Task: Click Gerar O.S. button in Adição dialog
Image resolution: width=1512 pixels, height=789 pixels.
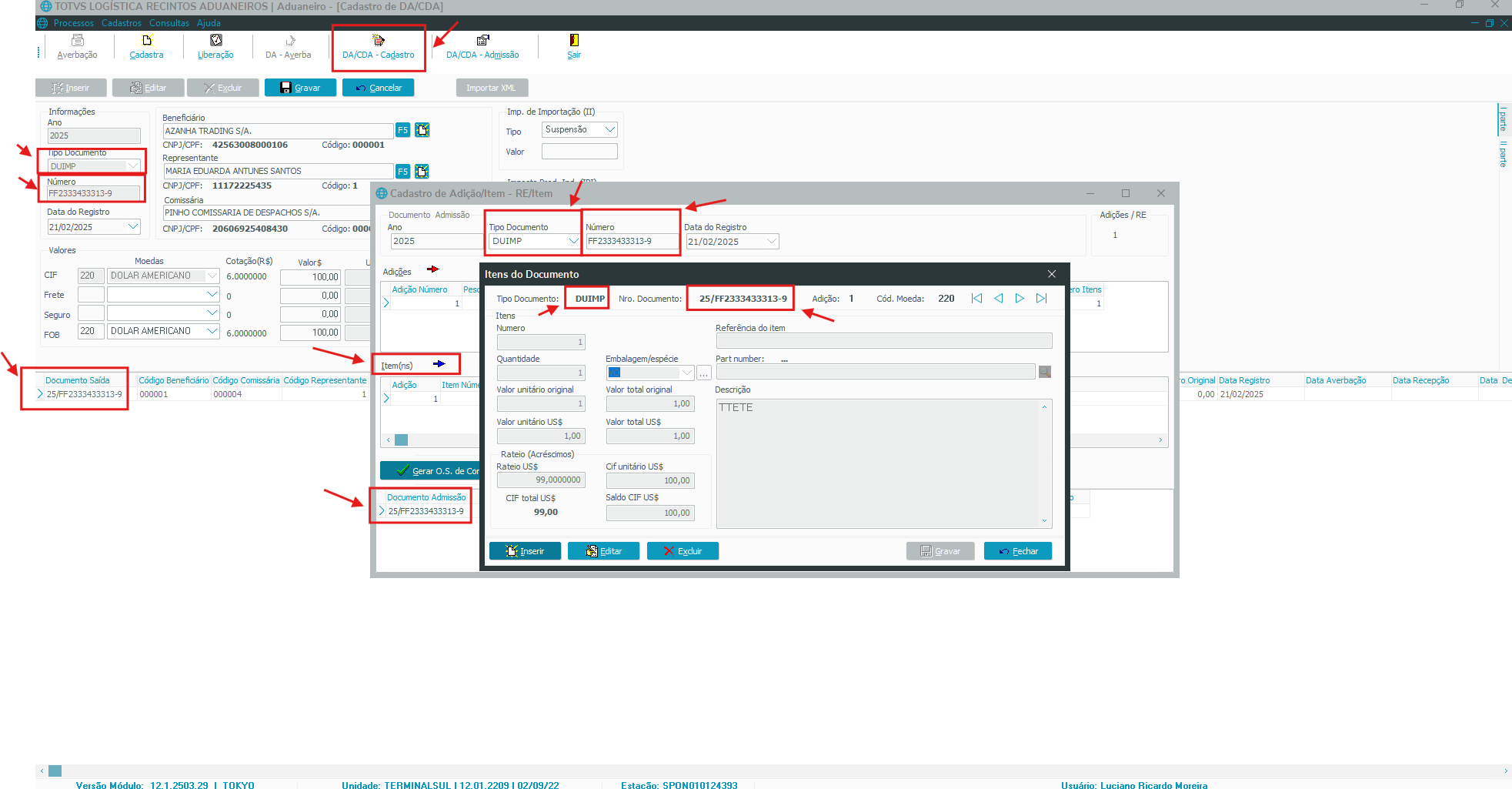Action: (x=430, y=470)
